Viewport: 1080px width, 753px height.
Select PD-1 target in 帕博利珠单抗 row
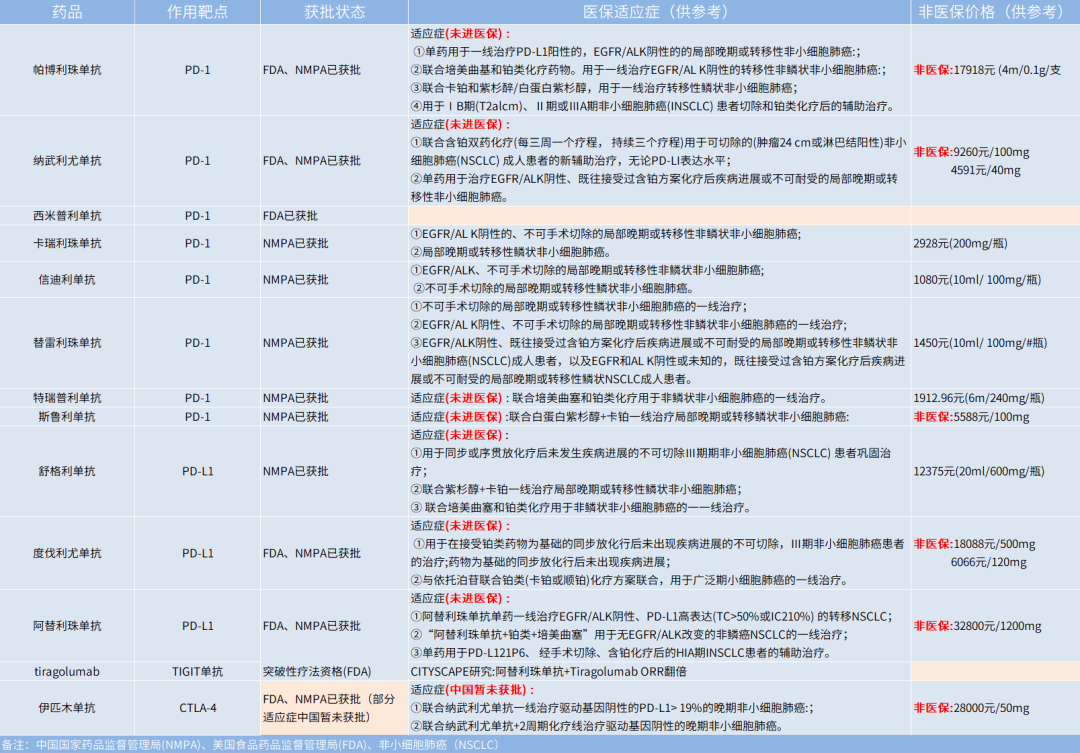point(198,70)
